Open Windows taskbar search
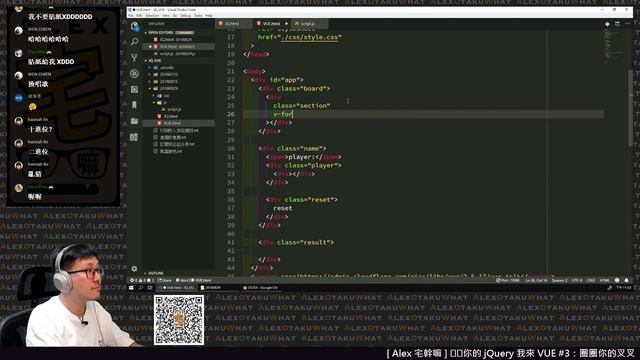The width and height of the screenshot is (640, 360). pos(140,288)
